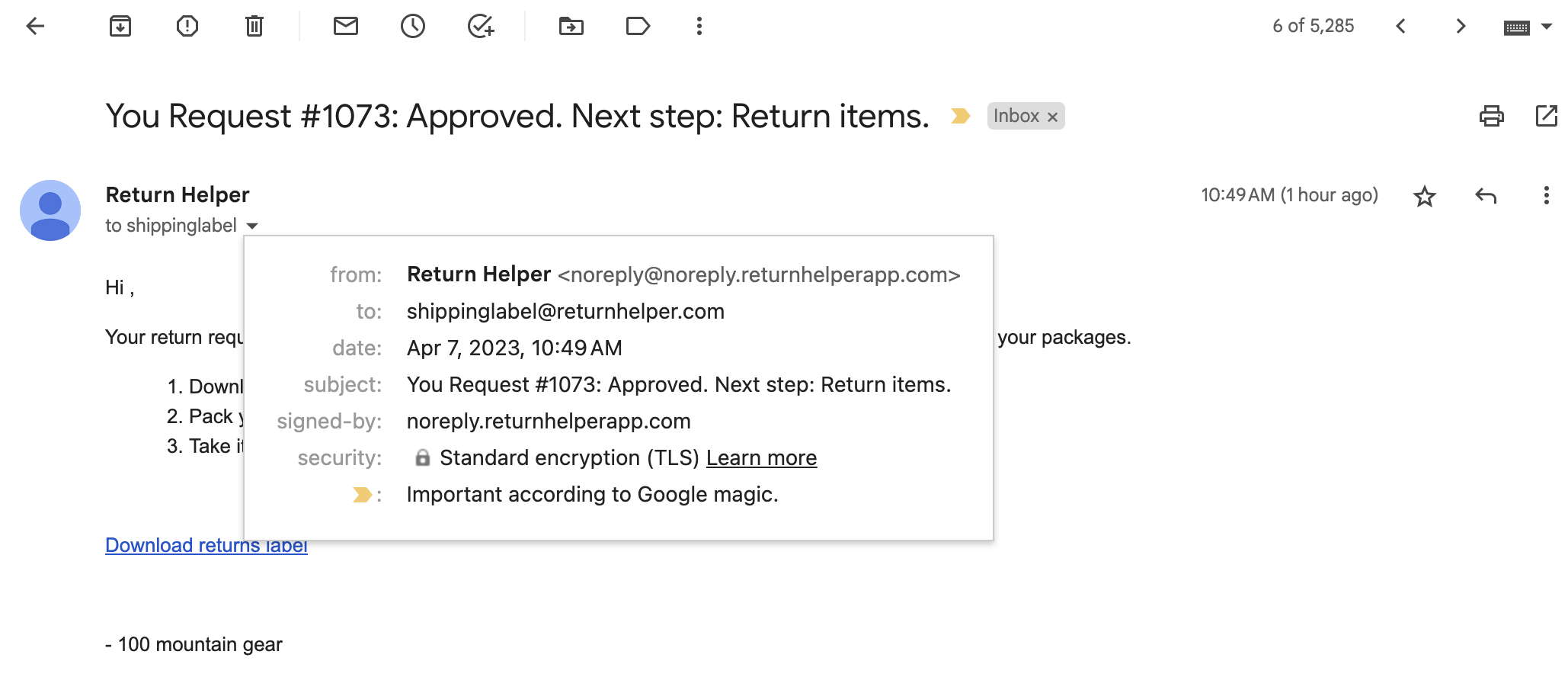The height and width of the screenshot is (677, 1568).
Task: Go to the newer email arrow
Action: [1400, 26]
